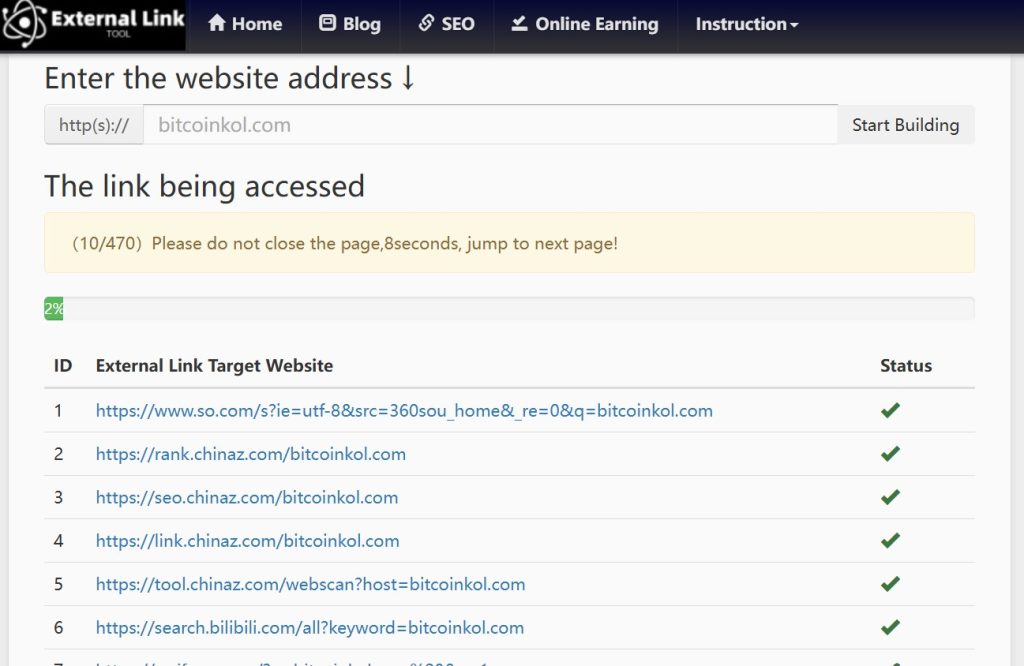This screenshot has width=1024, height=666.
Task: Click the progress notice alert message
Action: pyautogui.click(x=509, y=243)
